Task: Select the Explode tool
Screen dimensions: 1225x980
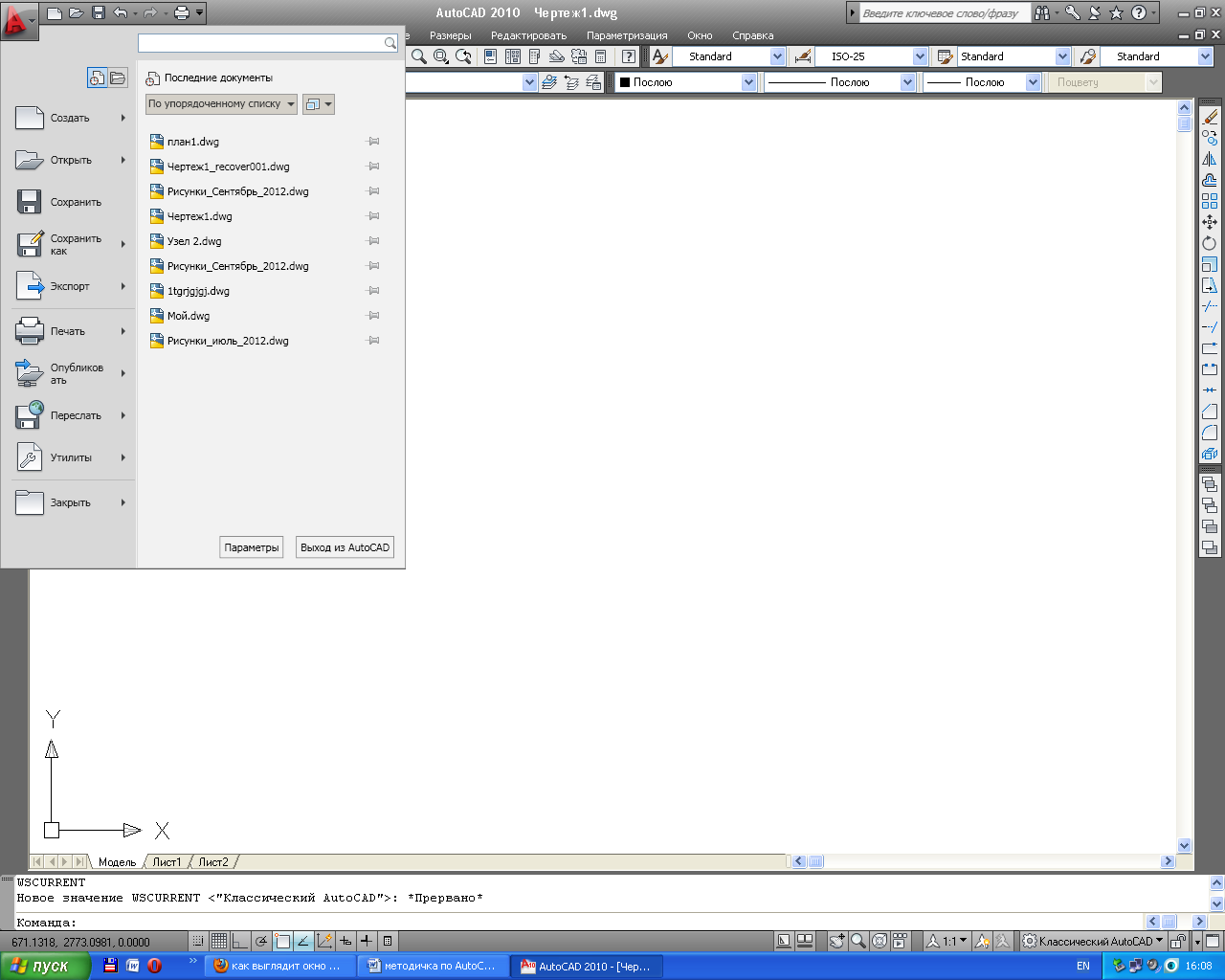Action: click(x=1210, y=454)
